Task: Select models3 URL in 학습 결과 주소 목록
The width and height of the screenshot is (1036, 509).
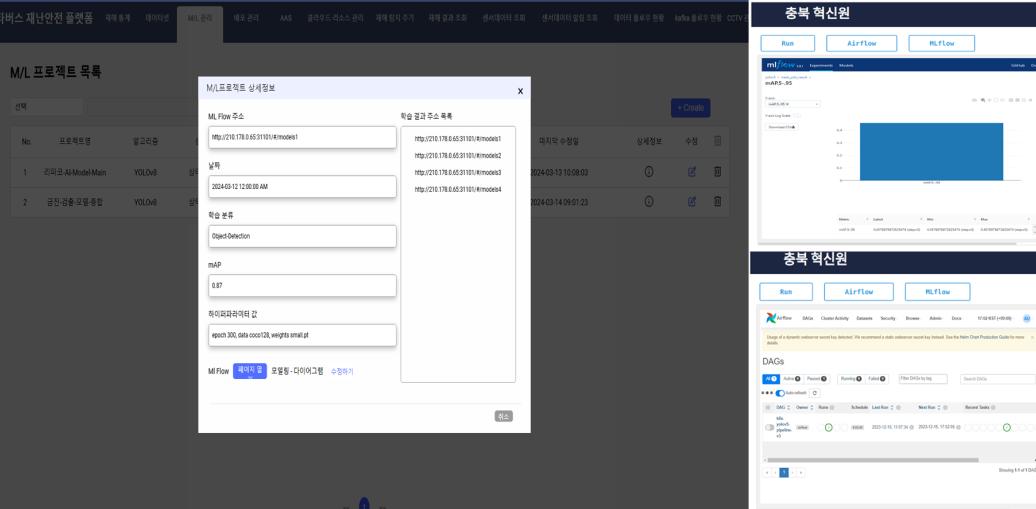Action: [458, 173]
